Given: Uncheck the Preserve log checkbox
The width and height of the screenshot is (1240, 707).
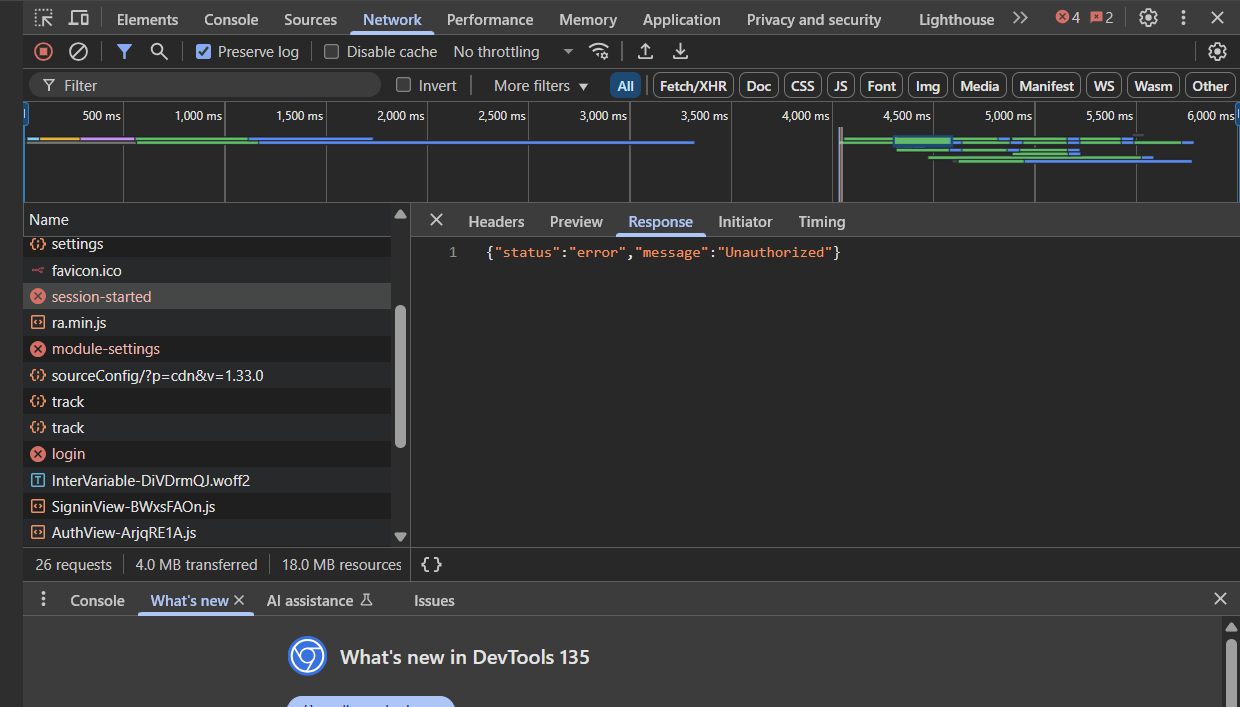Looking at the screenshot, I should click(204, 52).
